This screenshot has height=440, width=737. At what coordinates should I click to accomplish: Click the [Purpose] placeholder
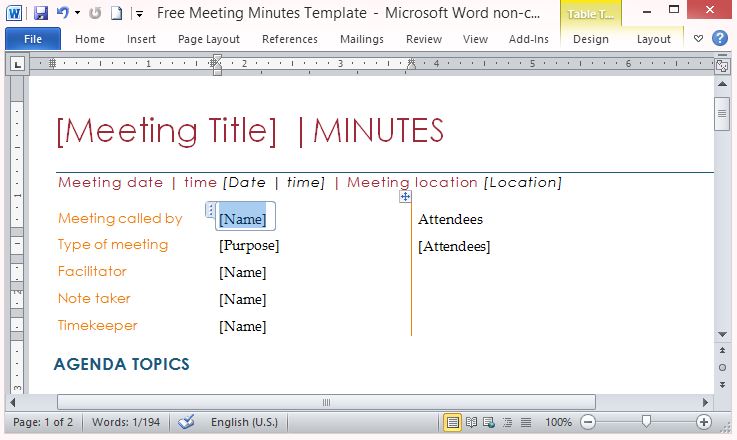pos(249,245)
